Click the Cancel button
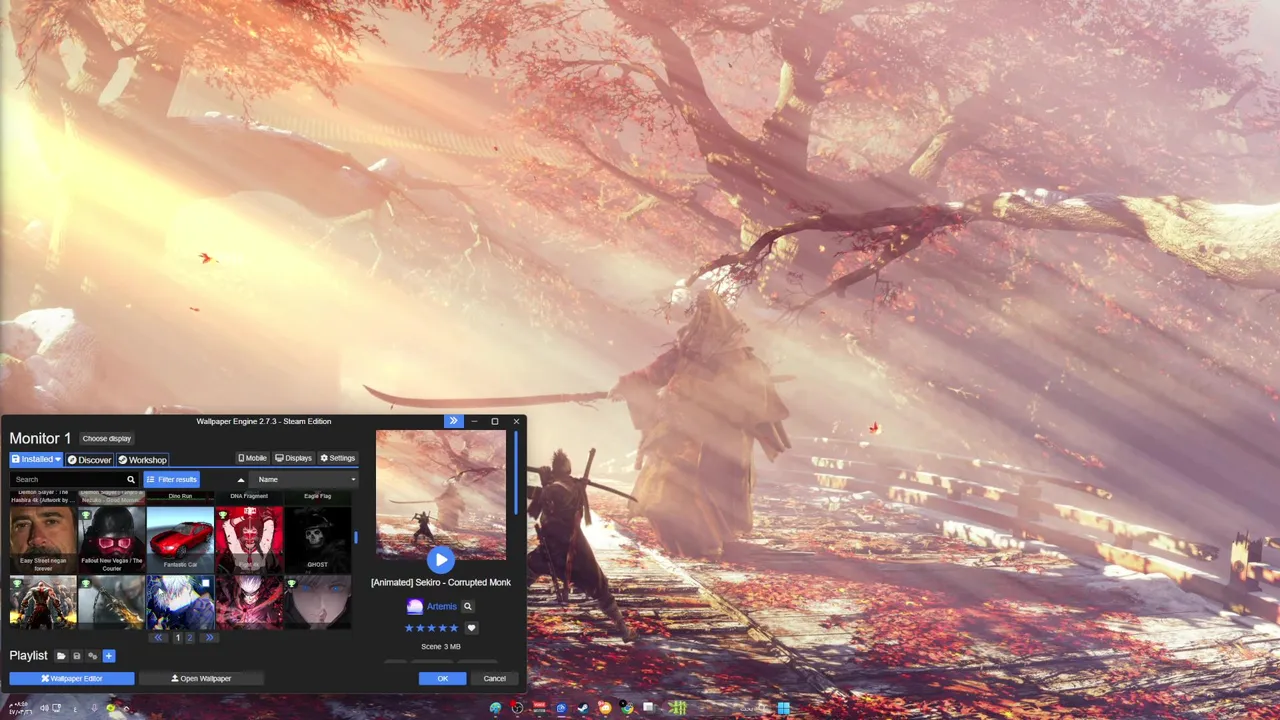The width and height of the screenshot is (1280, 720). click(495, 678)
